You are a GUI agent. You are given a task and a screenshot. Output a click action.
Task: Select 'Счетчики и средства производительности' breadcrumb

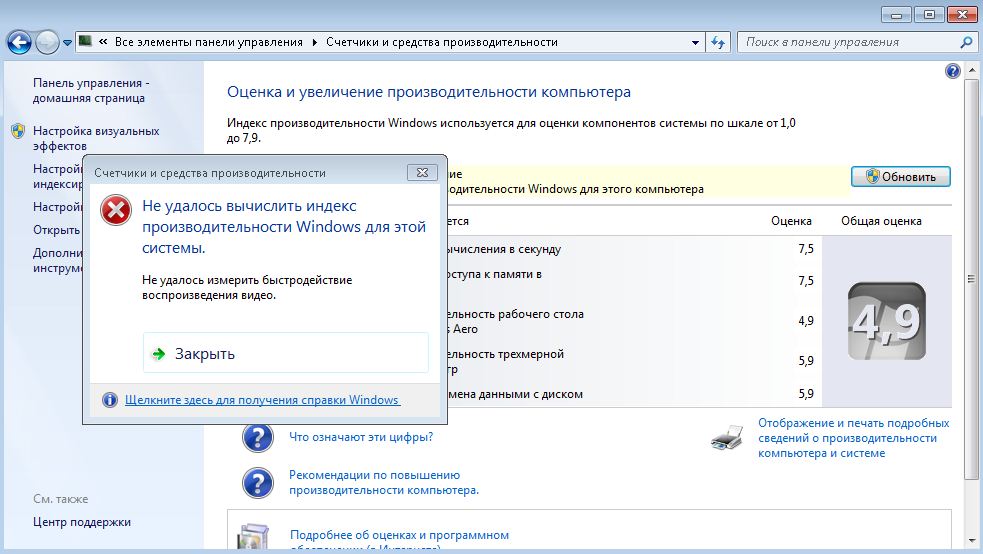(x=442, y=42)
